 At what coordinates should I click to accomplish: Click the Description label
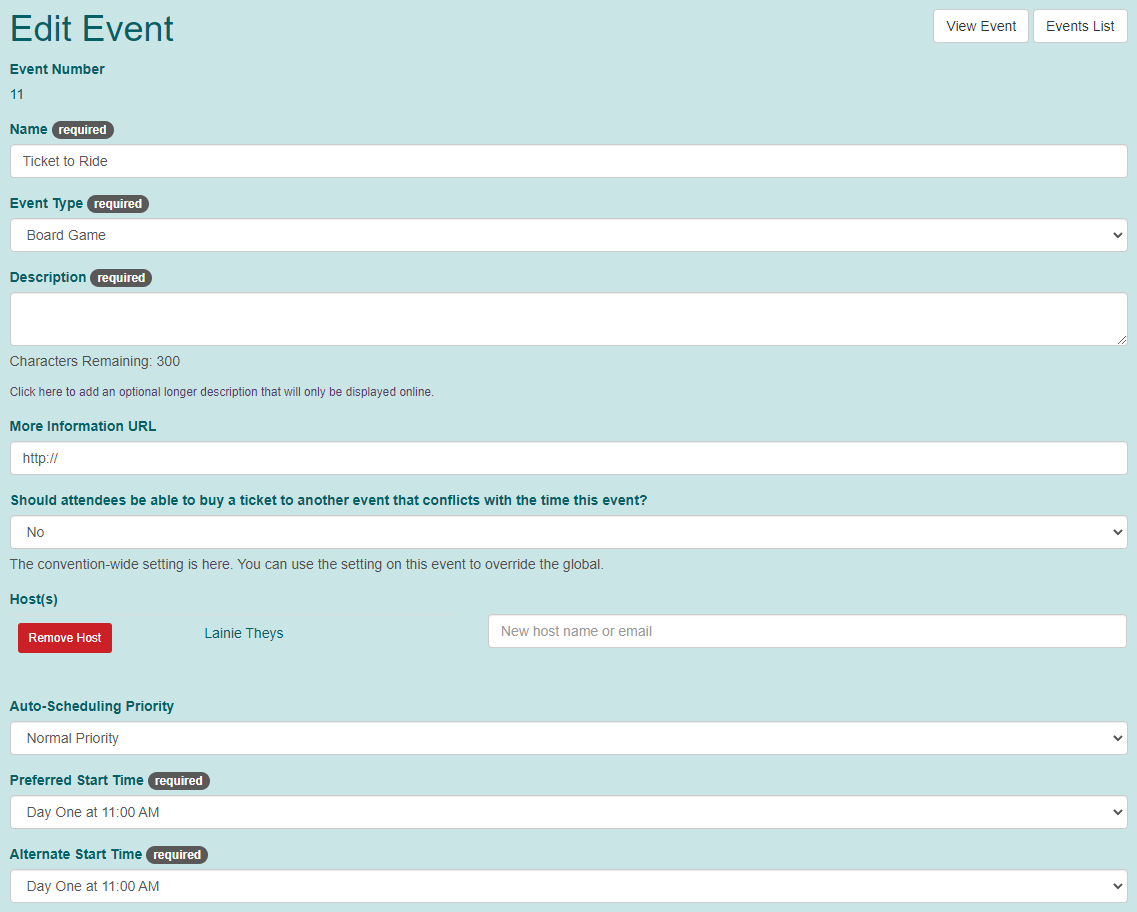tap(48, 277)
